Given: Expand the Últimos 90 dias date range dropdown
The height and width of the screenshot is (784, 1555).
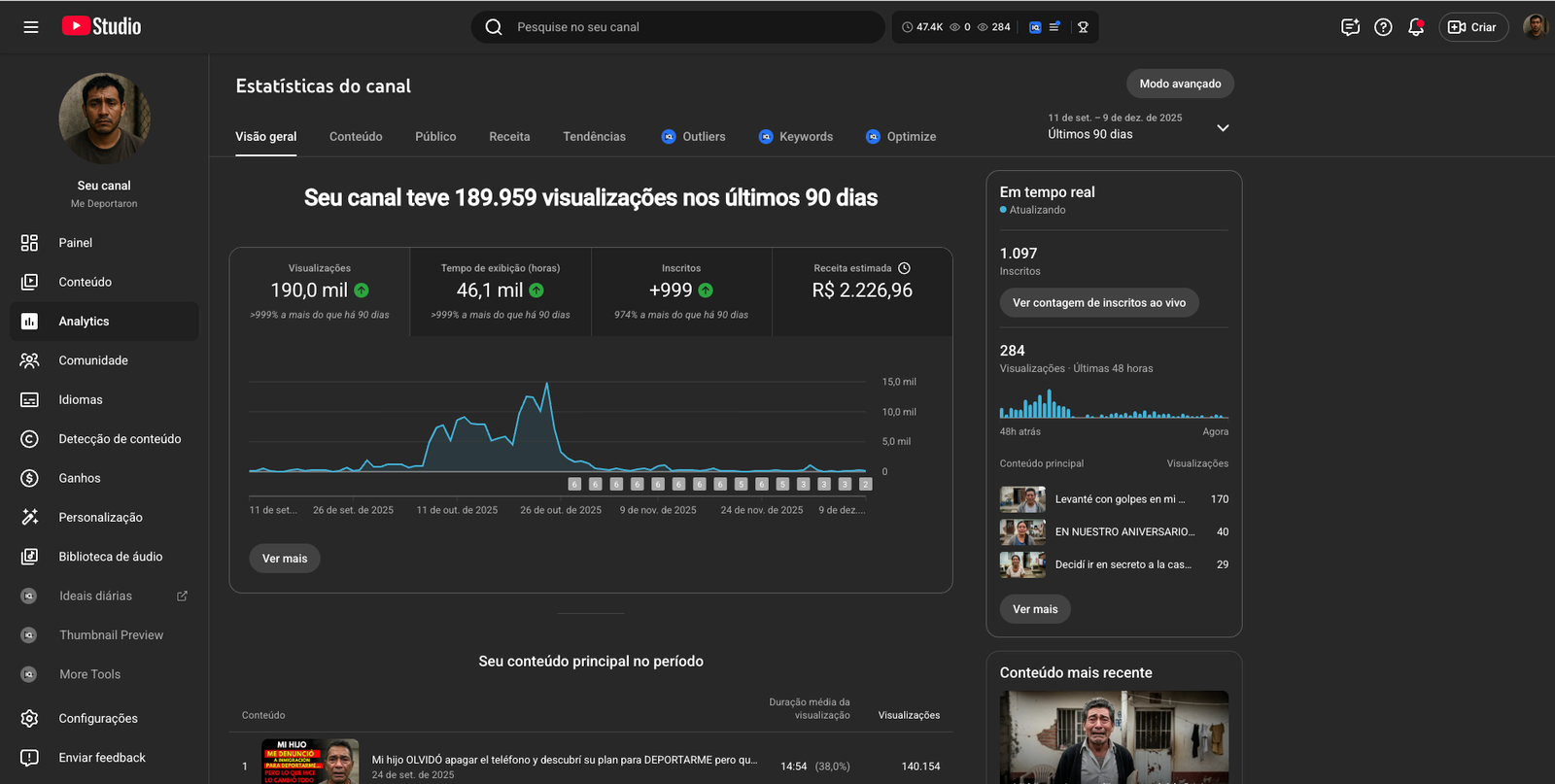Looking at the screenshot, I should click(x=1223, y=127).
